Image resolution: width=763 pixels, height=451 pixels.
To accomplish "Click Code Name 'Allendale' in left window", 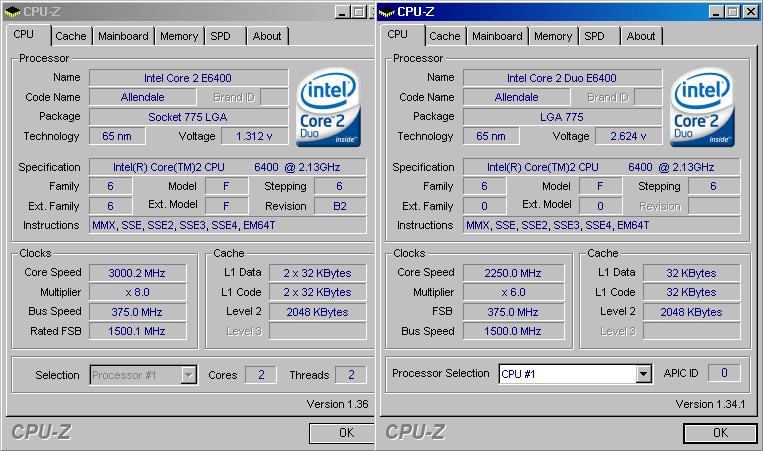I will [143, 97].
